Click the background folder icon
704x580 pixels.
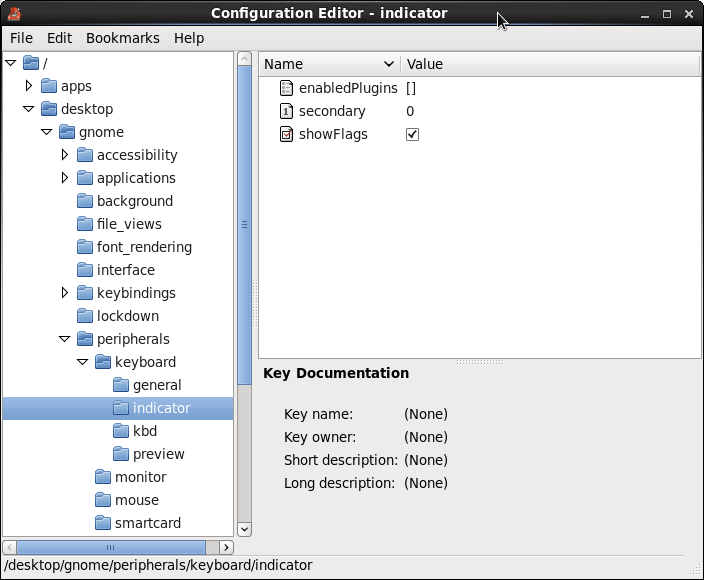(x=85, y=201)
